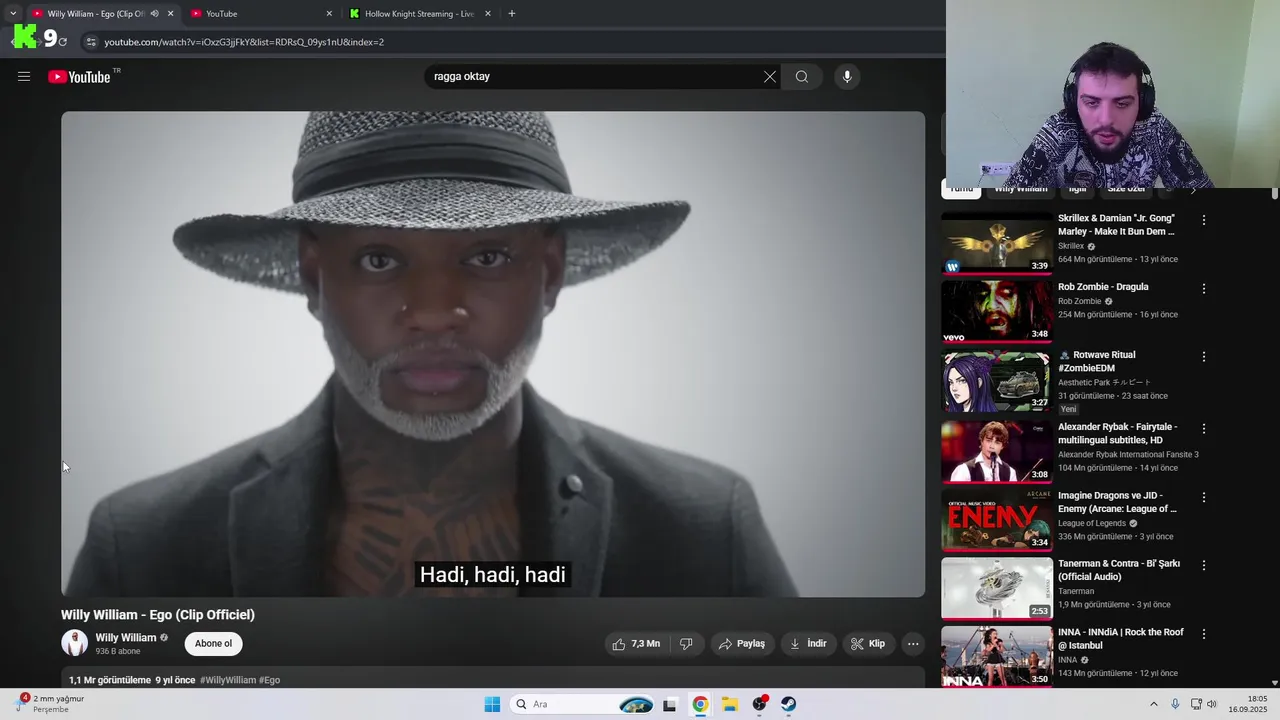Click Rob Zombie - Dragula video title

click(x=1103, y=287)
